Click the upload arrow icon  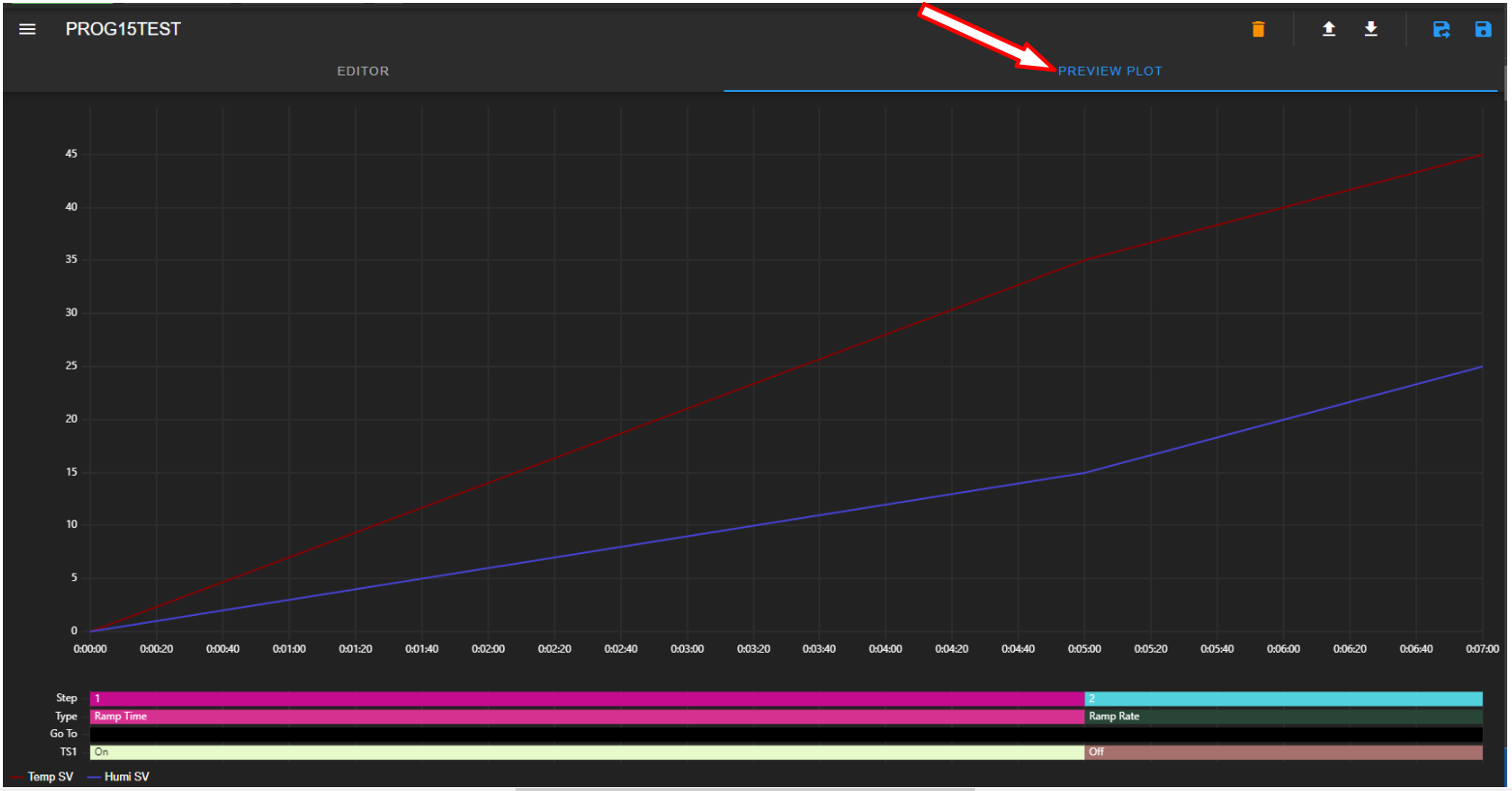tap(1329, 29)
